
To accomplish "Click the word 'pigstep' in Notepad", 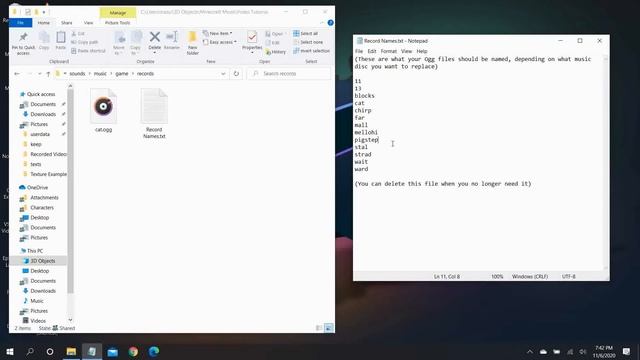I will (x=367, y=140).
